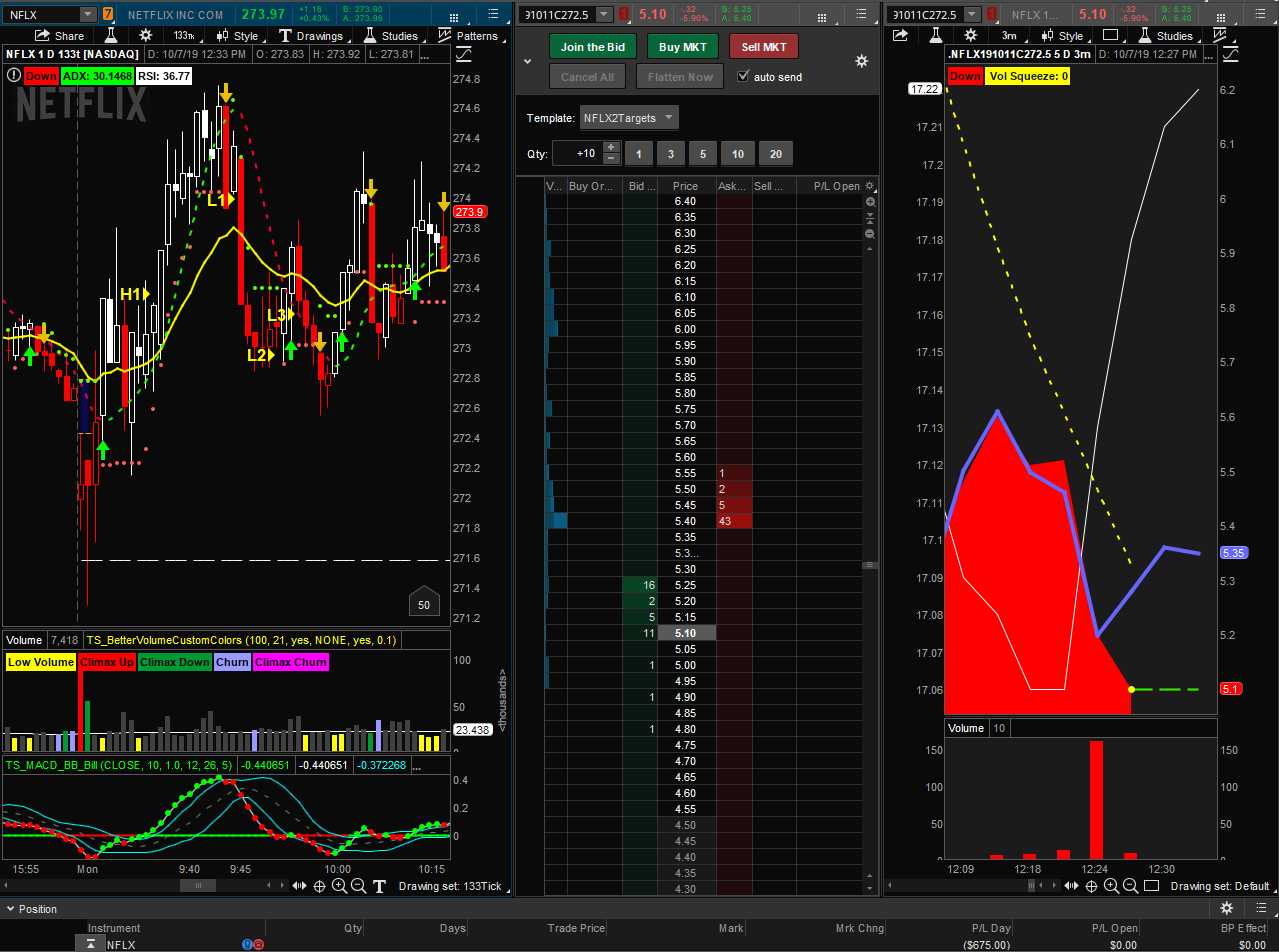Click NFLX chart horizontal scrollbar thumb

click(198, 885)
